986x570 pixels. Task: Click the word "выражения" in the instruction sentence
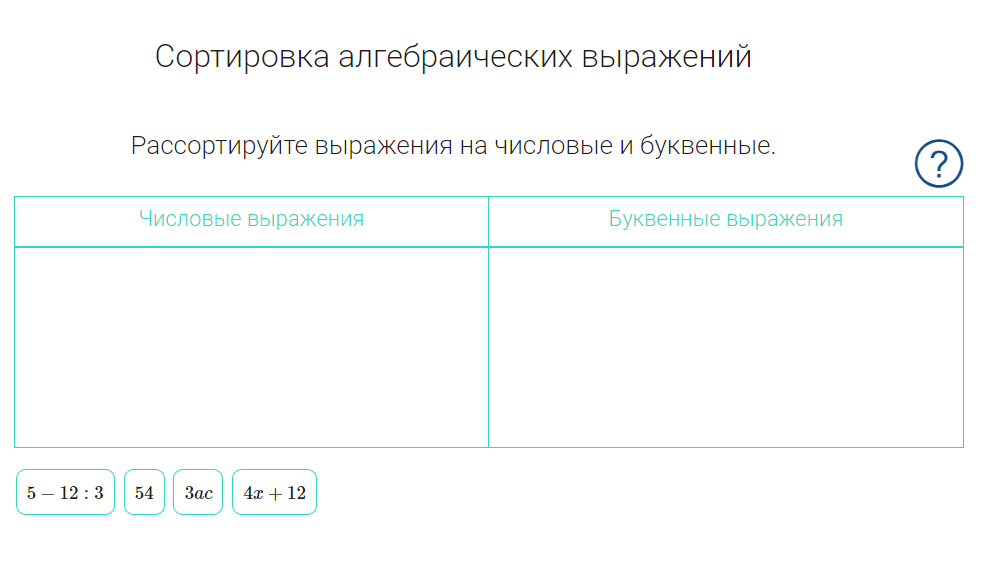pyautogui.click(x=384, y=146)
